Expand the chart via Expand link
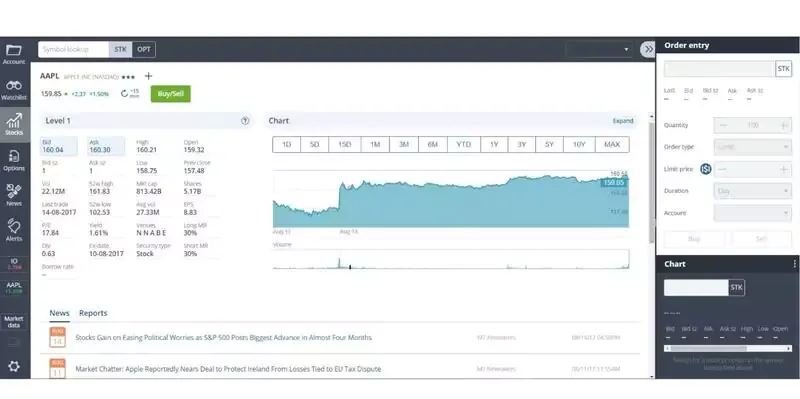 (x=623, y=121)
